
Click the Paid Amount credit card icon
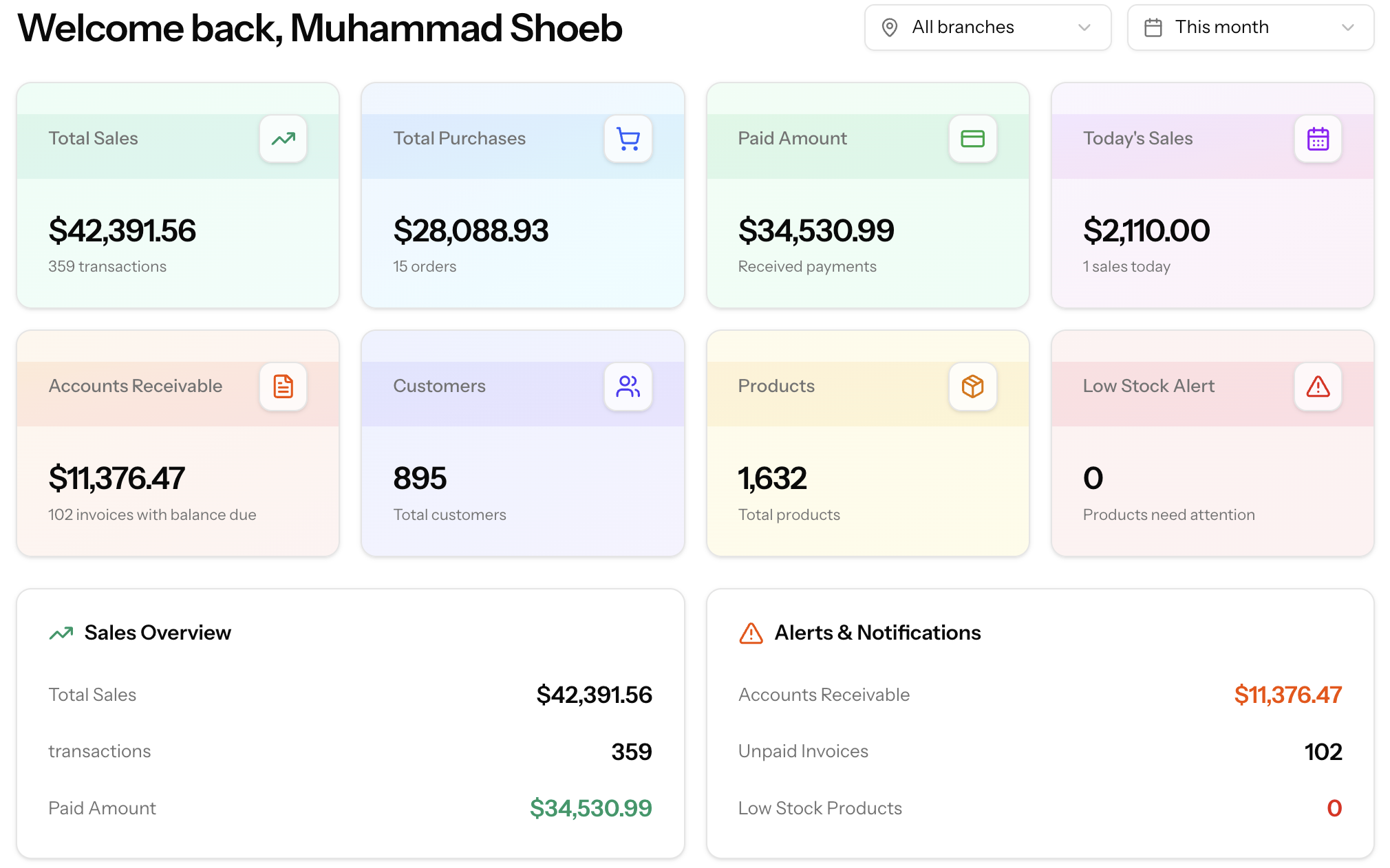click(x=972, y=139)
